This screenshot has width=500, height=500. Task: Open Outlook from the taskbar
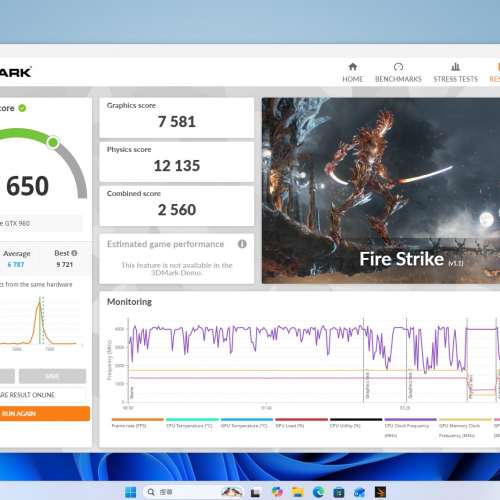tap(359, 492)
